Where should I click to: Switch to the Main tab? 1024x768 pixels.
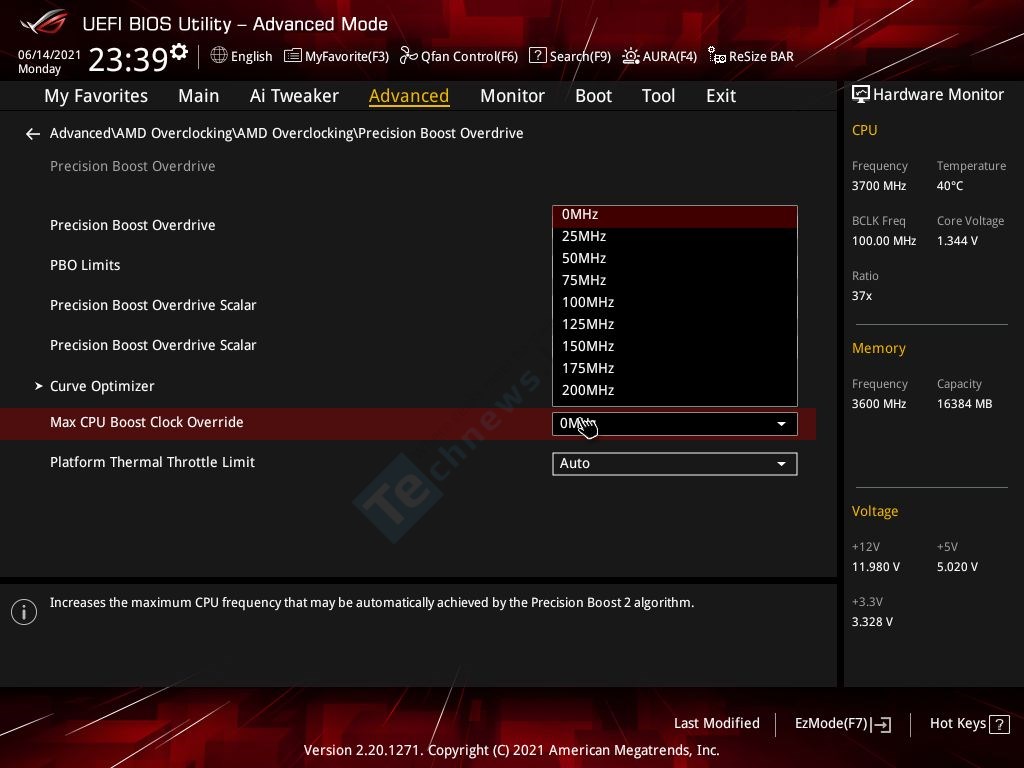199,96
